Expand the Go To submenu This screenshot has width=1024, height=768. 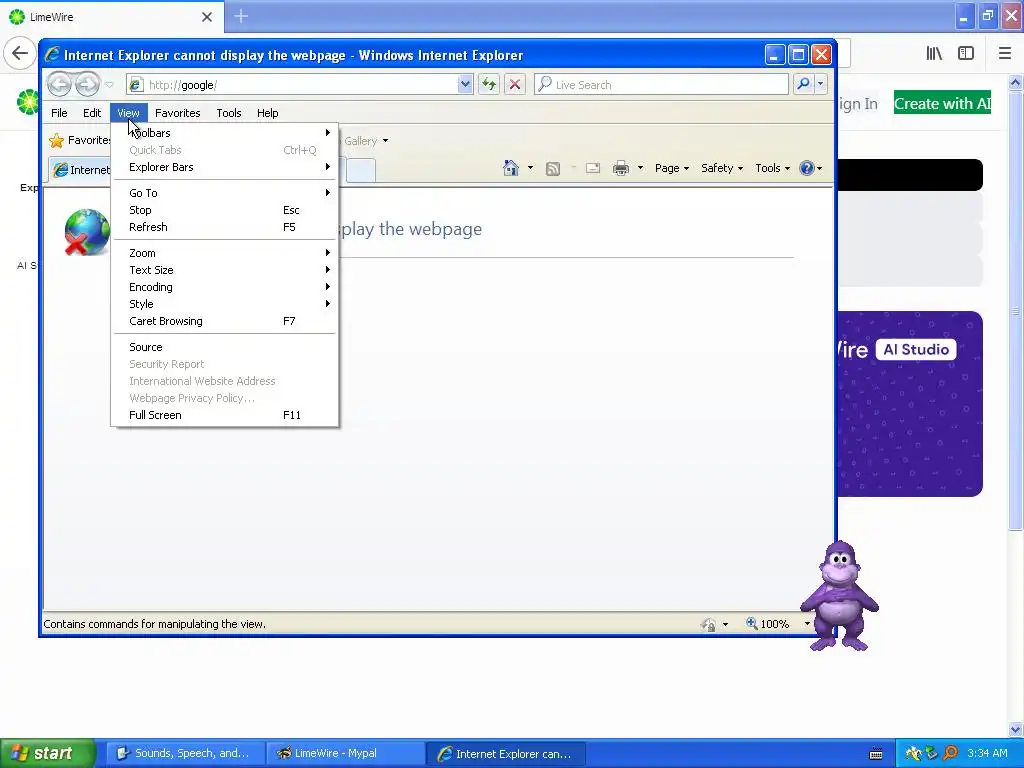pyautogui.click(x=225, y=193)
